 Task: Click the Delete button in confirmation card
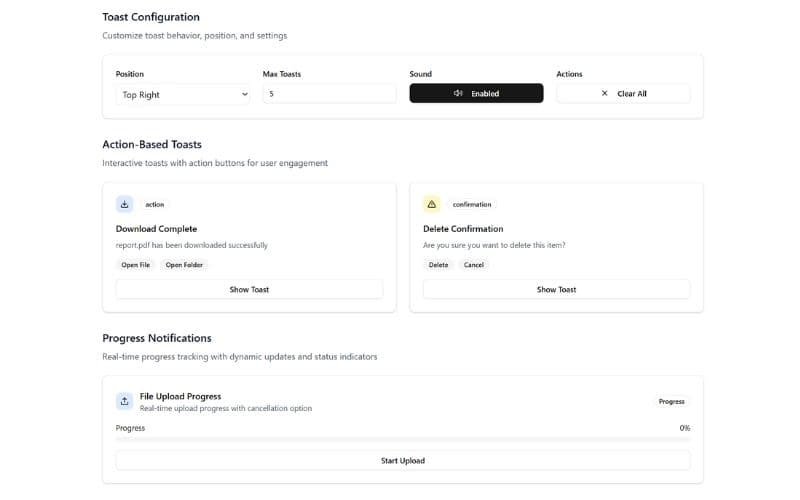(x=438, y=265)
